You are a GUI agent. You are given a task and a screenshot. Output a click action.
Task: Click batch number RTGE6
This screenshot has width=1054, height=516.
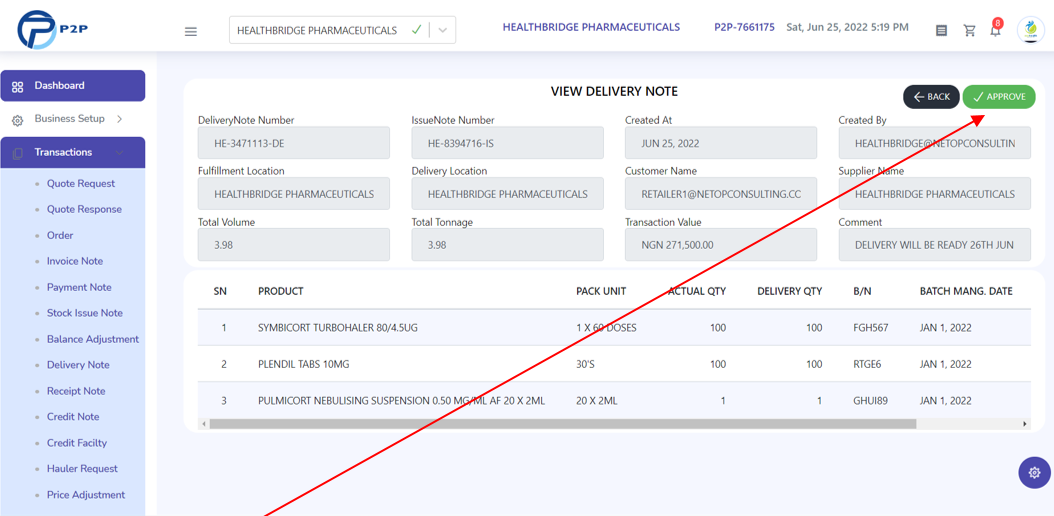866,364
